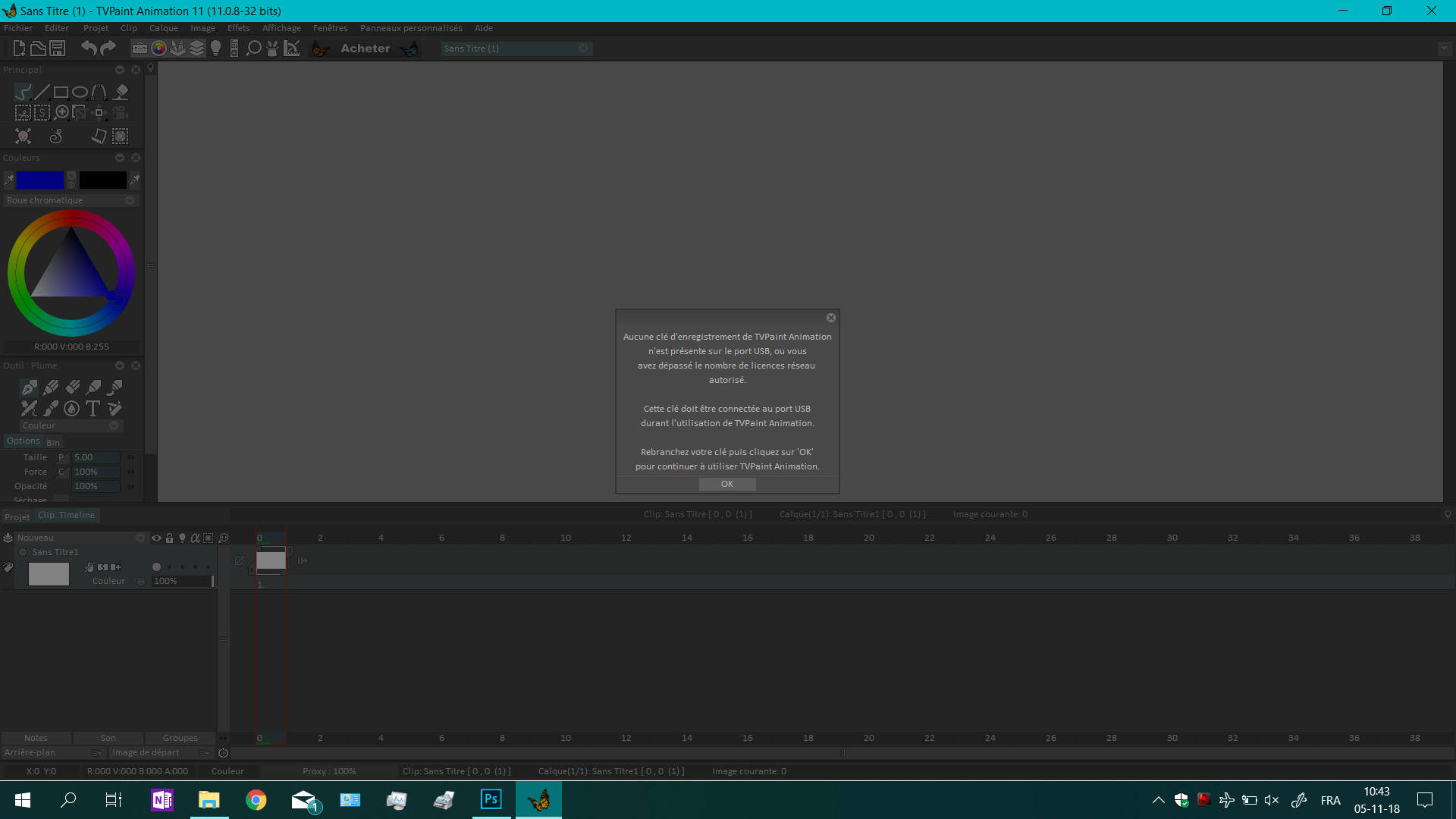Toggle the layers stack panel toolbar icon

(196, 49)
